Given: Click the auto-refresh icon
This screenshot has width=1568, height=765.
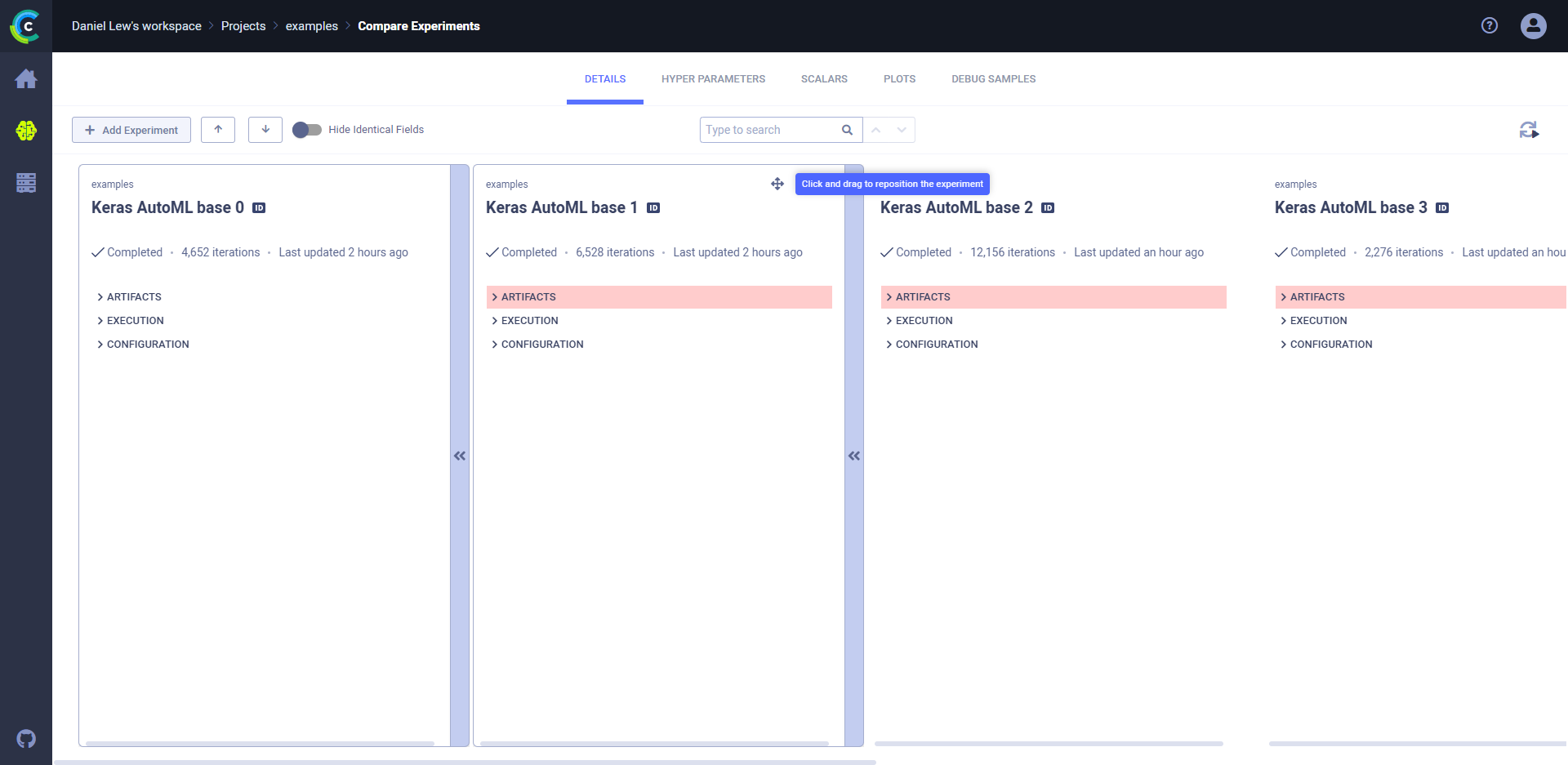Looking at the screenshot, I should coord(1529,130).
